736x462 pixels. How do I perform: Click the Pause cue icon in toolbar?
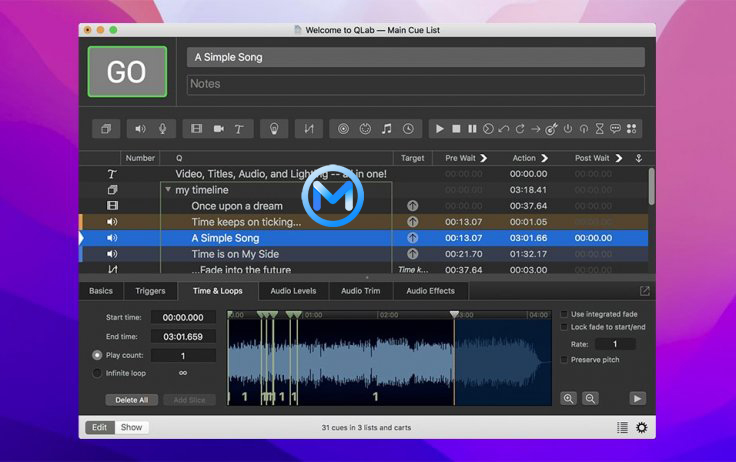[472, 129]
